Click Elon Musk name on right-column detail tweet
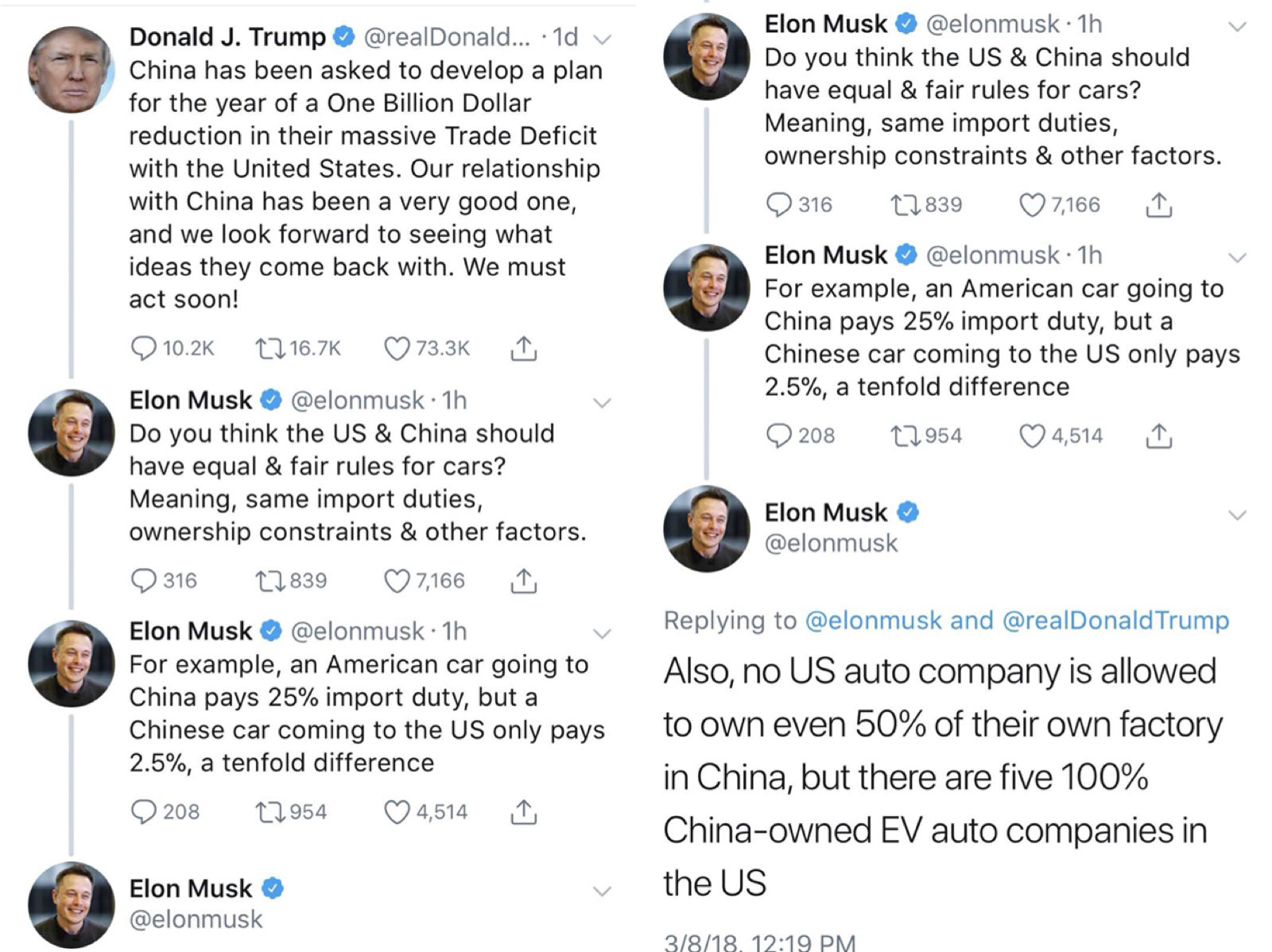 pyautogui.click(x=825, y=513)
